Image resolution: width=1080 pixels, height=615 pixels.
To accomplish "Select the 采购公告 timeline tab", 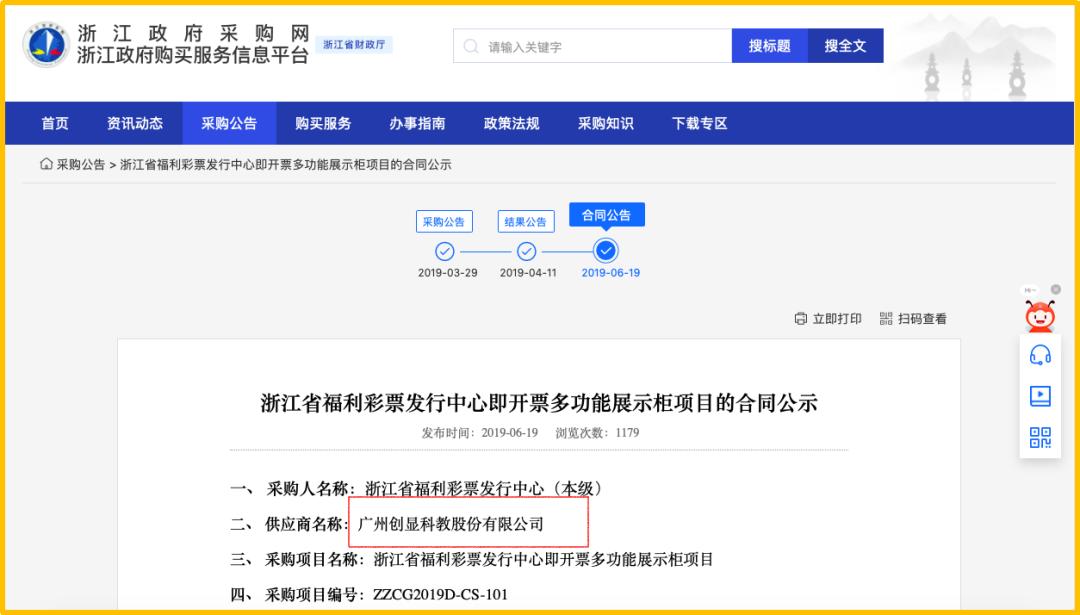I will click(444, 221).
